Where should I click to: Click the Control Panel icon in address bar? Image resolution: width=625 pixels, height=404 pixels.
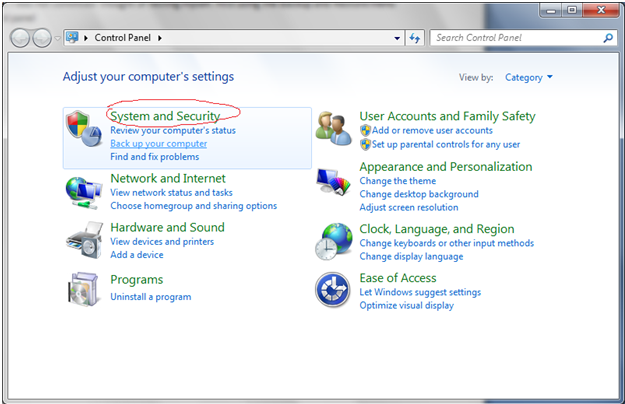tap(72, 37)
